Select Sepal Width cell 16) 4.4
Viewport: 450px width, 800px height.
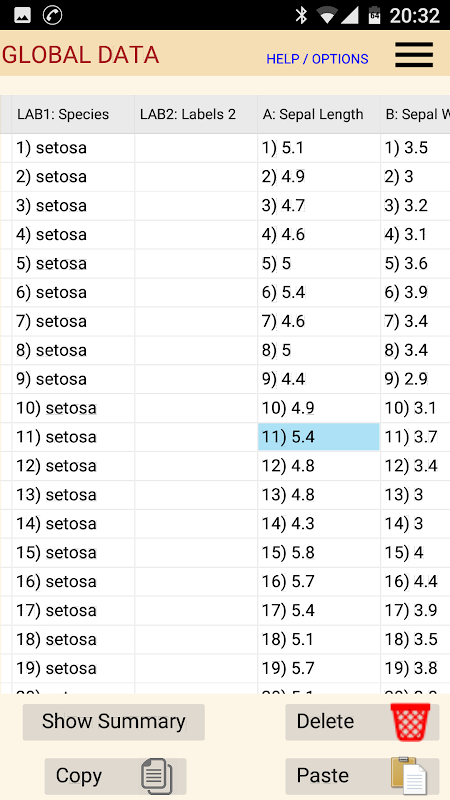coord(415,582)
